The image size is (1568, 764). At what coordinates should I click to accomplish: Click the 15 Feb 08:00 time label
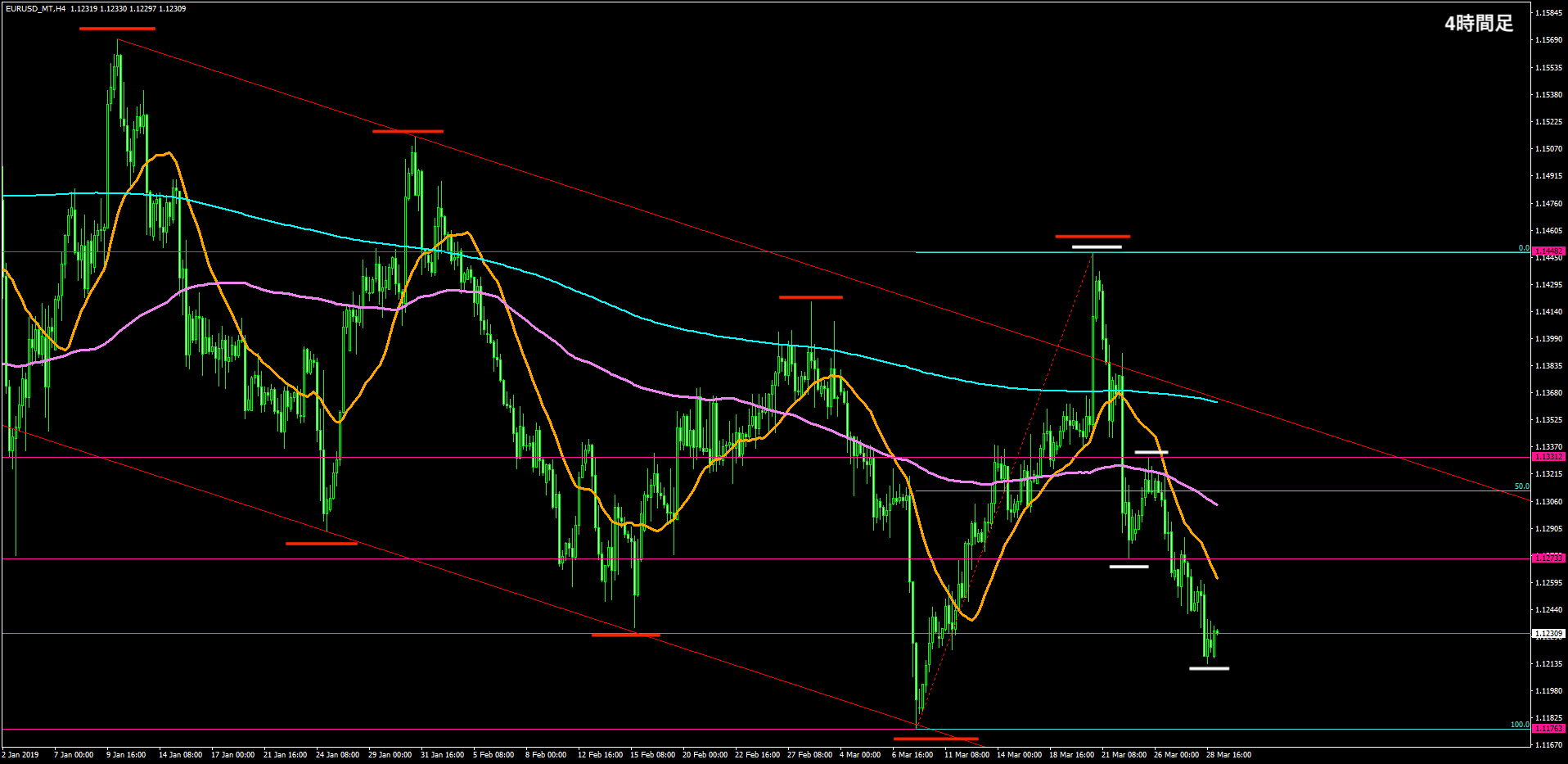tap(652, 755)
